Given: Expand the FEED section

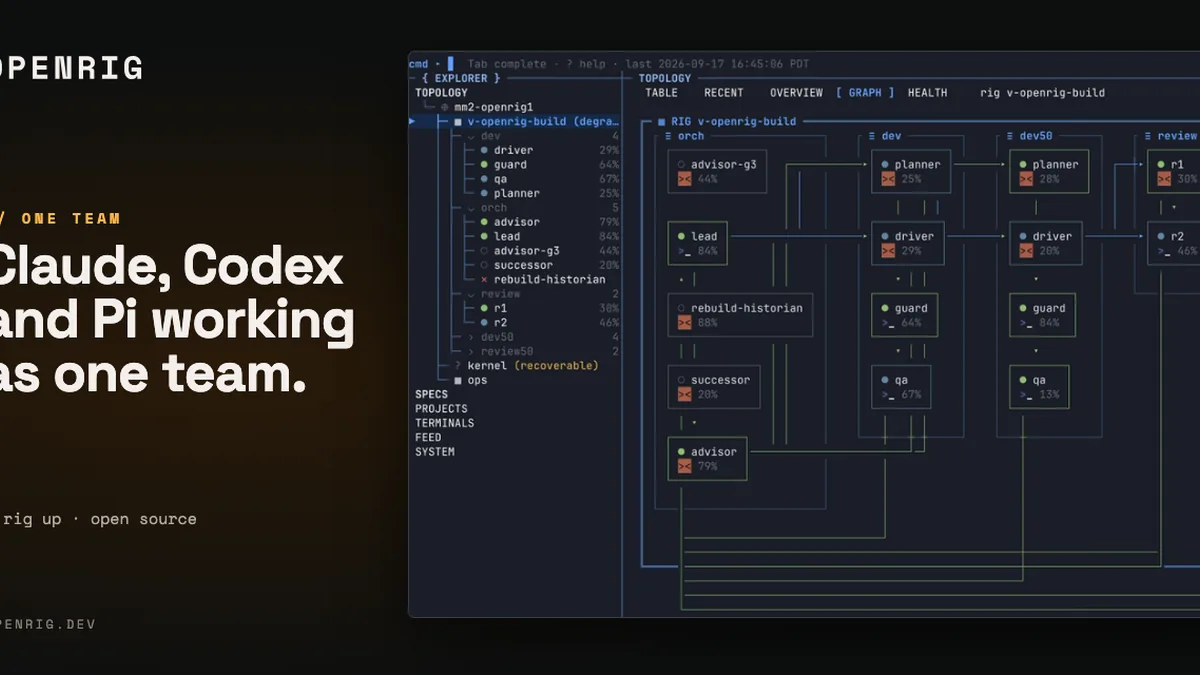Looking at the screenshot, I should tap(428, 438).
